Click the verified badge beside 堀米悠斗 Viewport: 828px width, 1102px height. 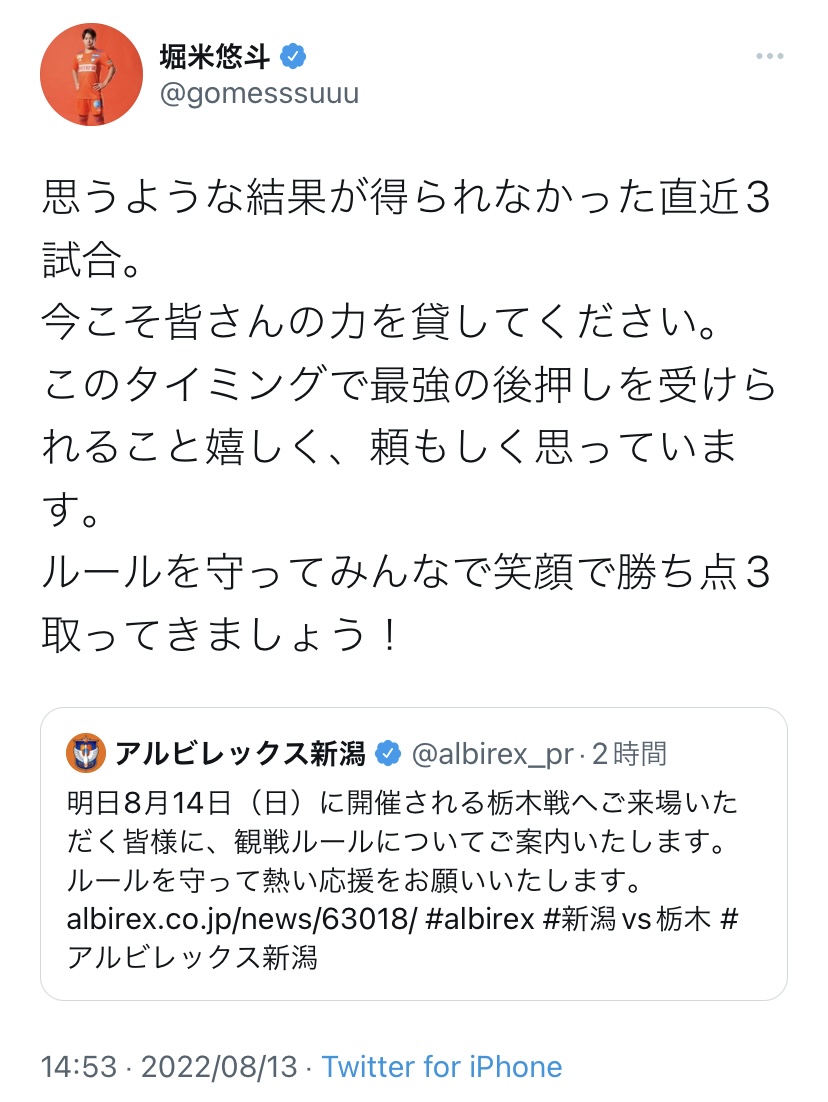tap(292, 56)
